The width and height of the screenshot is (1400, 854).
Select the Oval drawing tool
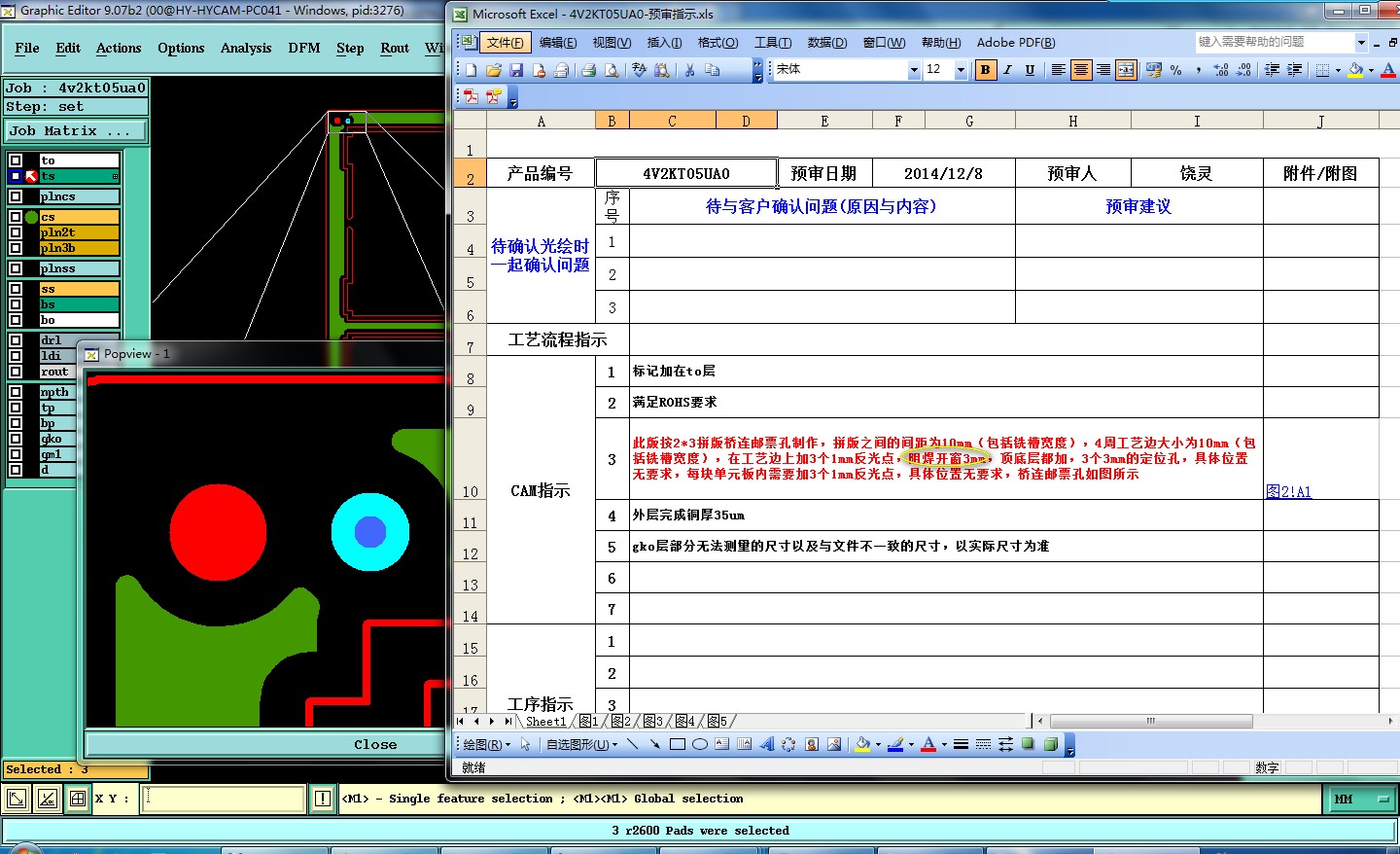pyautogui.click(x=700, y=745)
